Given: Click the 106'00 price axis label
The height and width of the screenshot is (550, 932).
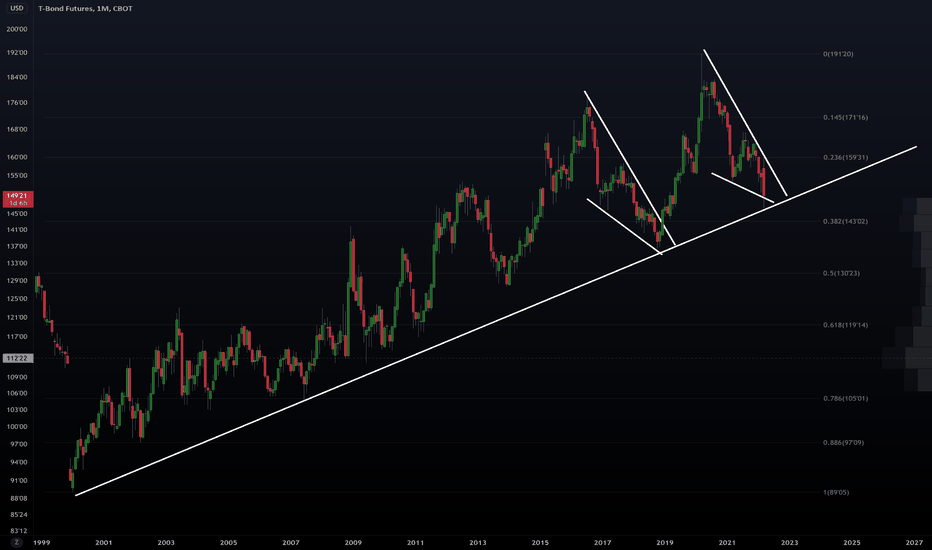Looking at the screenshot, I should pyautogui.click(x=17, y=394).
